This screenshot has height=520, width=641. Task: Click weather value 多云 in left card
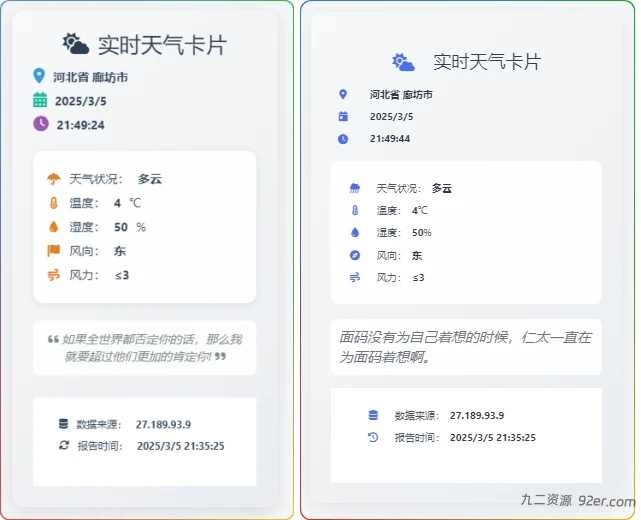coord(150,179)
